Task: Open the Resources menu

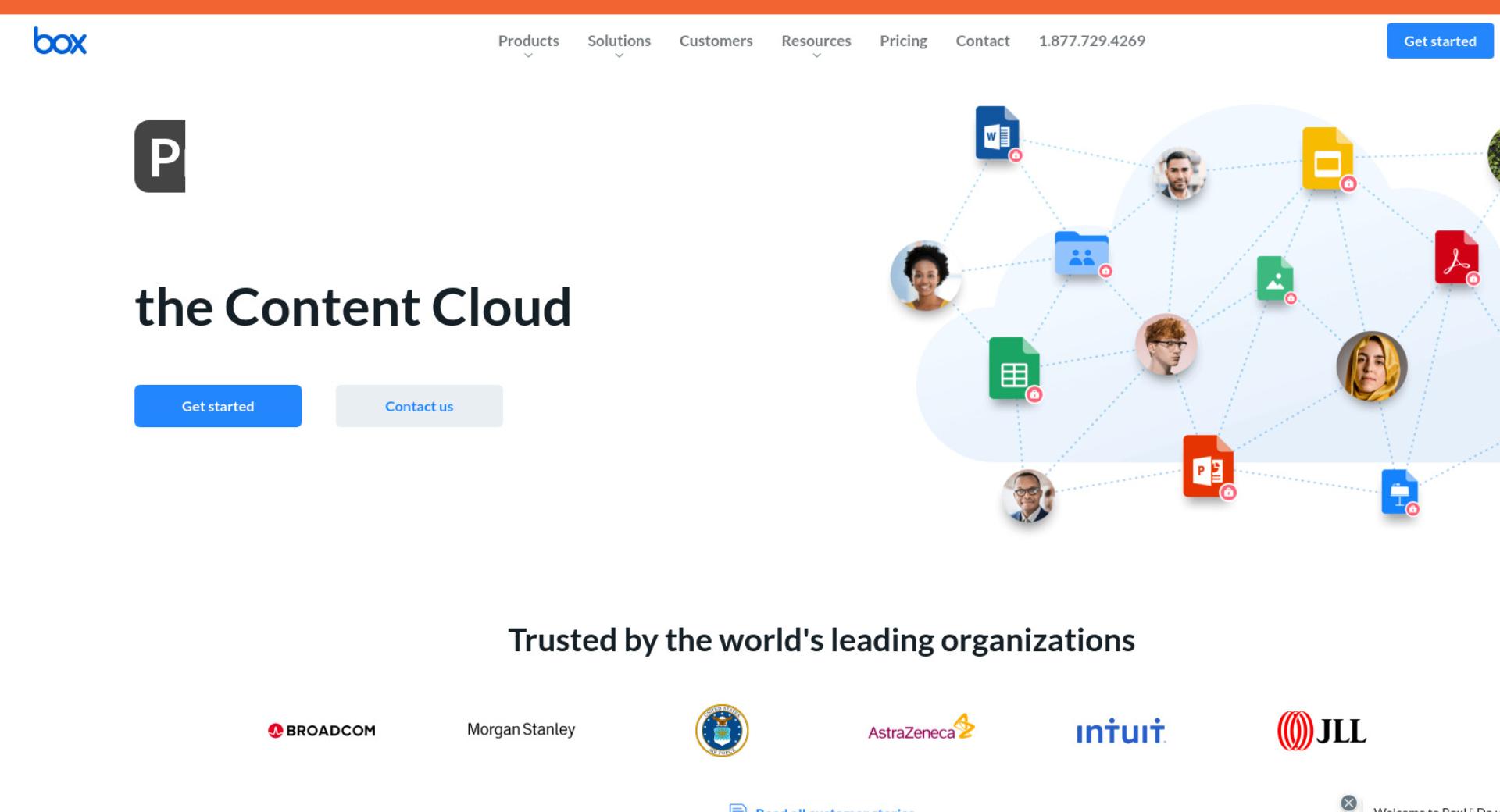Action: coord(816,41)
